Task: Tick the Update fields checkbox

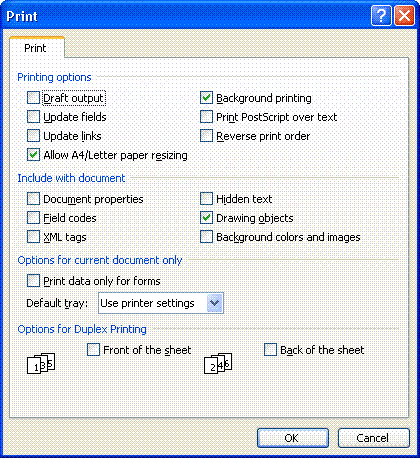Action: pyautogui.click(x=33, y=117)
